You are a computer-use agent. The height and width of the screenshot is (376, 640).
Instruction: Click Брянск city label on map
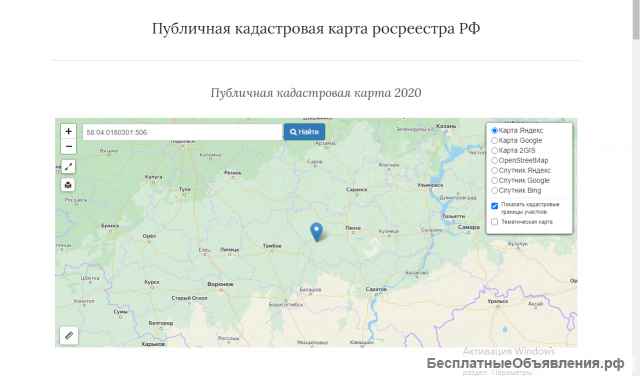click(110, 226)
